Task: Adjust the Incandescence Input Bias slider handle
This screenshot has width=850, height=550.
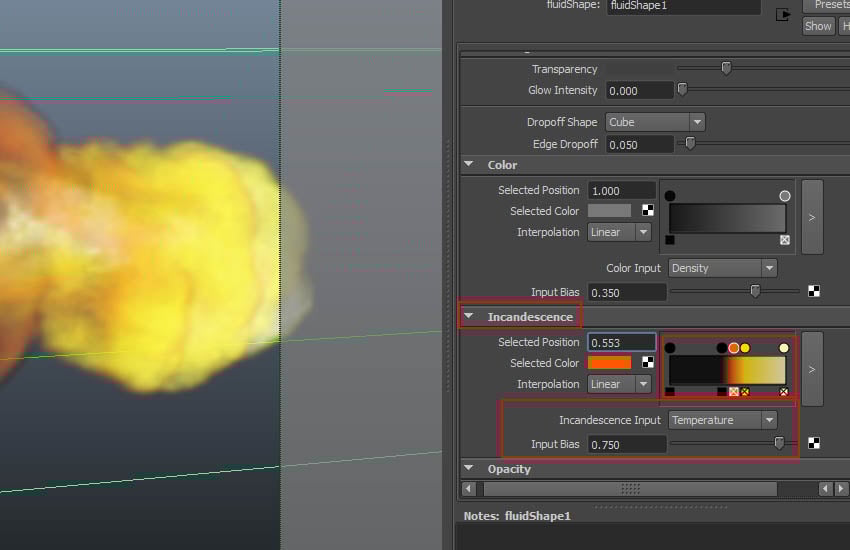Action: point(779,443)
